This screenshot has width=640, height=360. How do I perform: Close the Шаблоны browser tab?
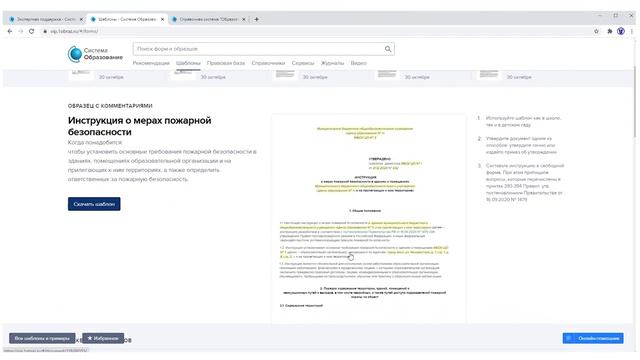tap(162, 19)
